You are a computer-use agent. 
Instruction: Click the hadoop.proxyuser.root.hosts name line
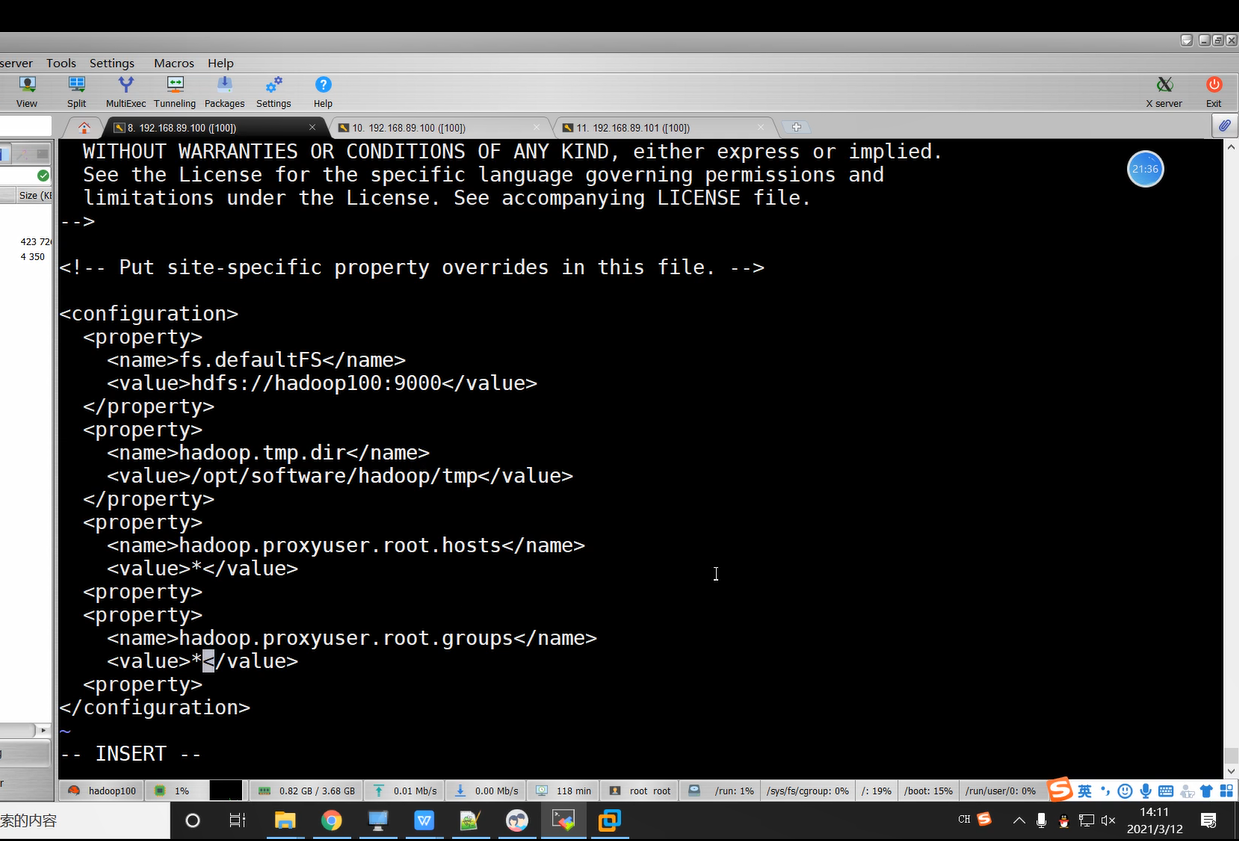pyautogui.click(x=346, y=545)
